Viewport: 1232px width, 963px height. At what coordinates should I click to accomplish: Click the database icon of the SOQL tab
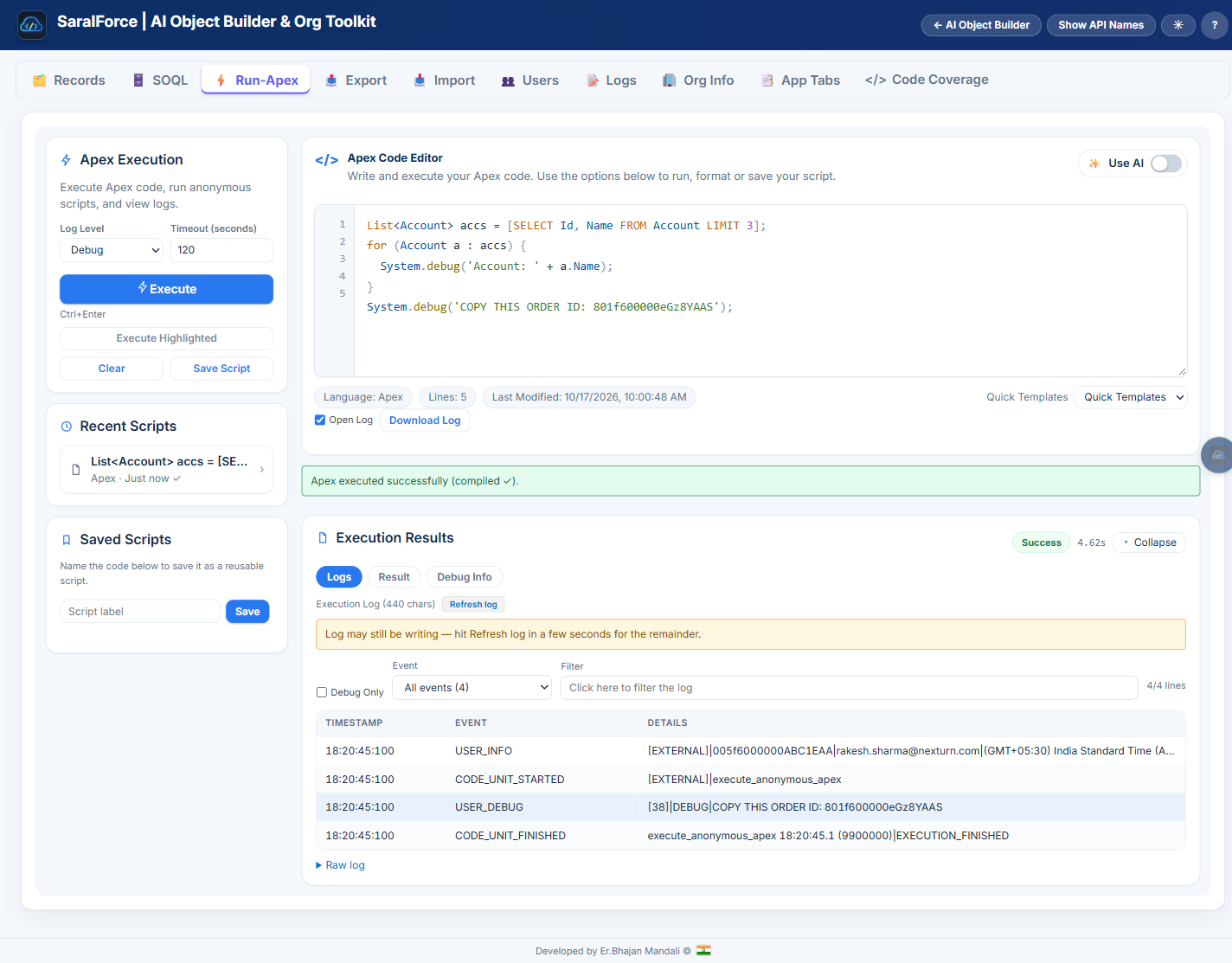[x=138, y=80]
